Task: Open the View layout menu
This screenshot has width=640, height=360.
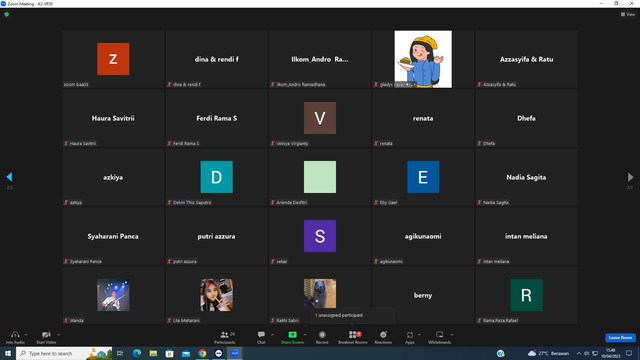Action: (x=628, y=14)
